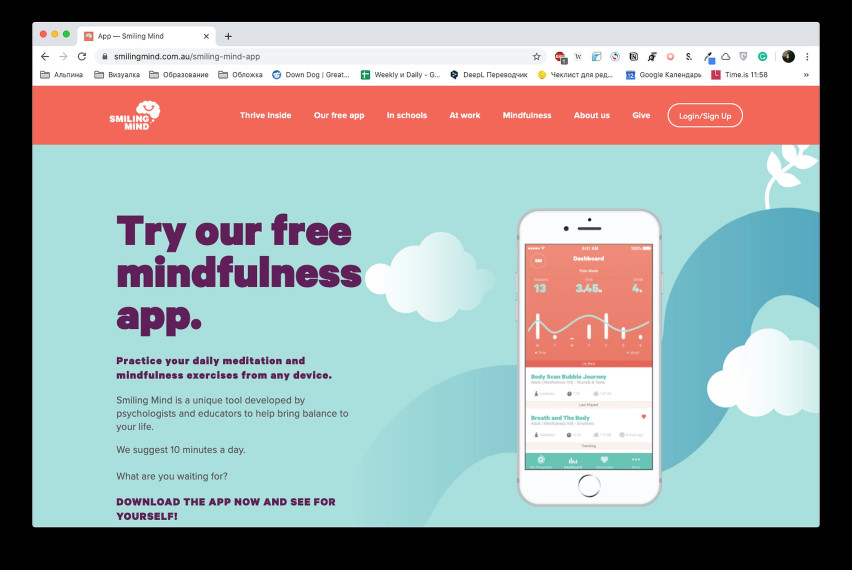Click the address bar URL field

pos(321,57)
